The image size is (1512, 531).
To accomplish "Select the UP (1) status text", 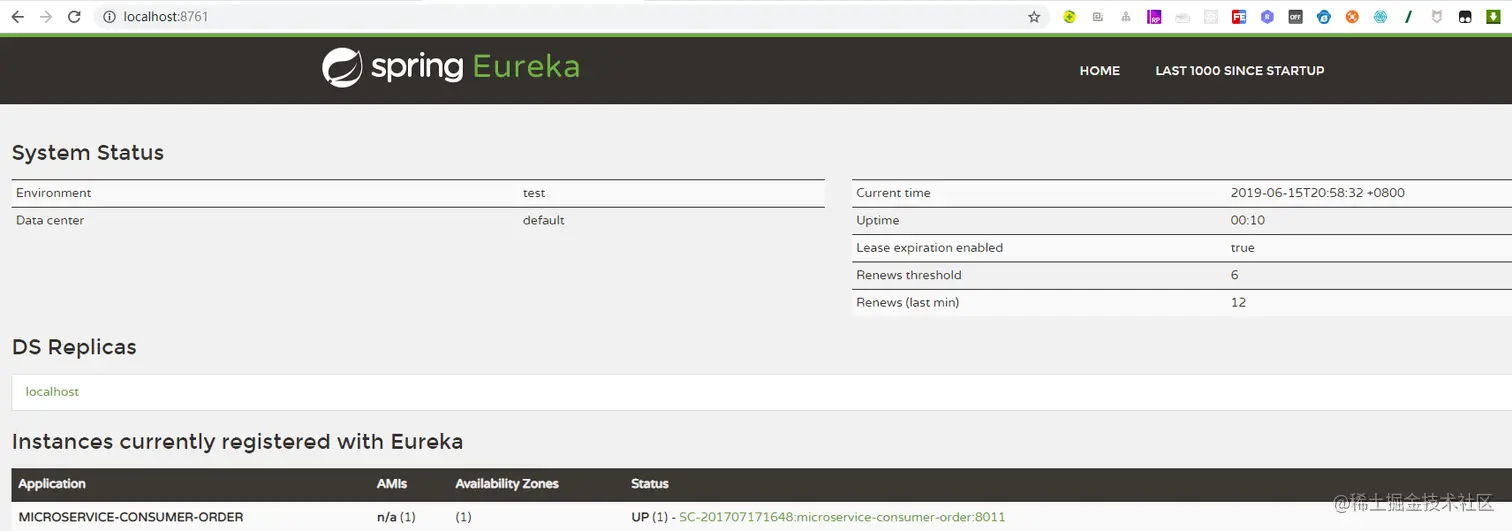I will coord(649,517).
